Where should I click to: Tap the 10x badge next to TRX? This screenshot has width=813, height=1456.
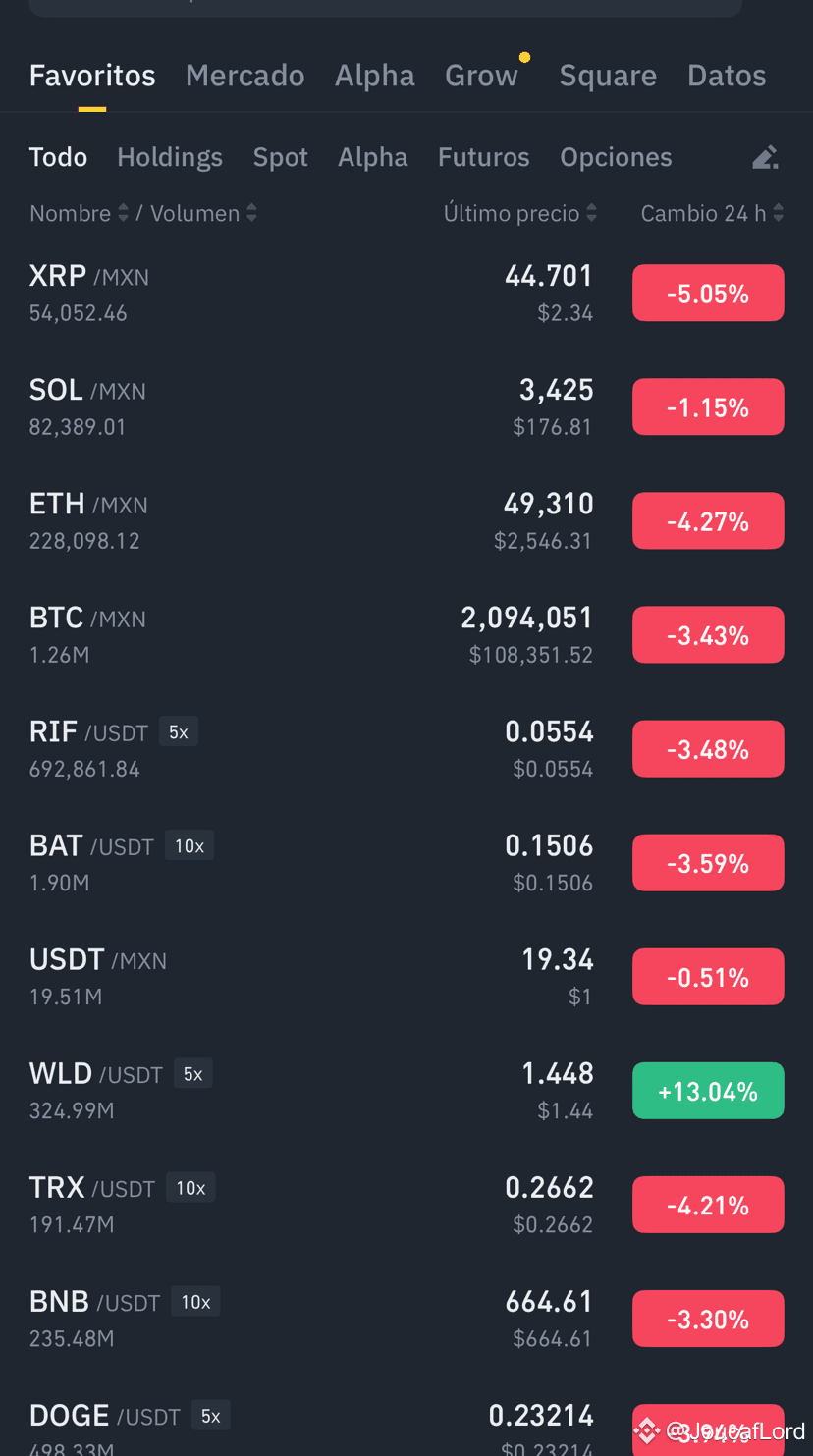pos(190,1187)
